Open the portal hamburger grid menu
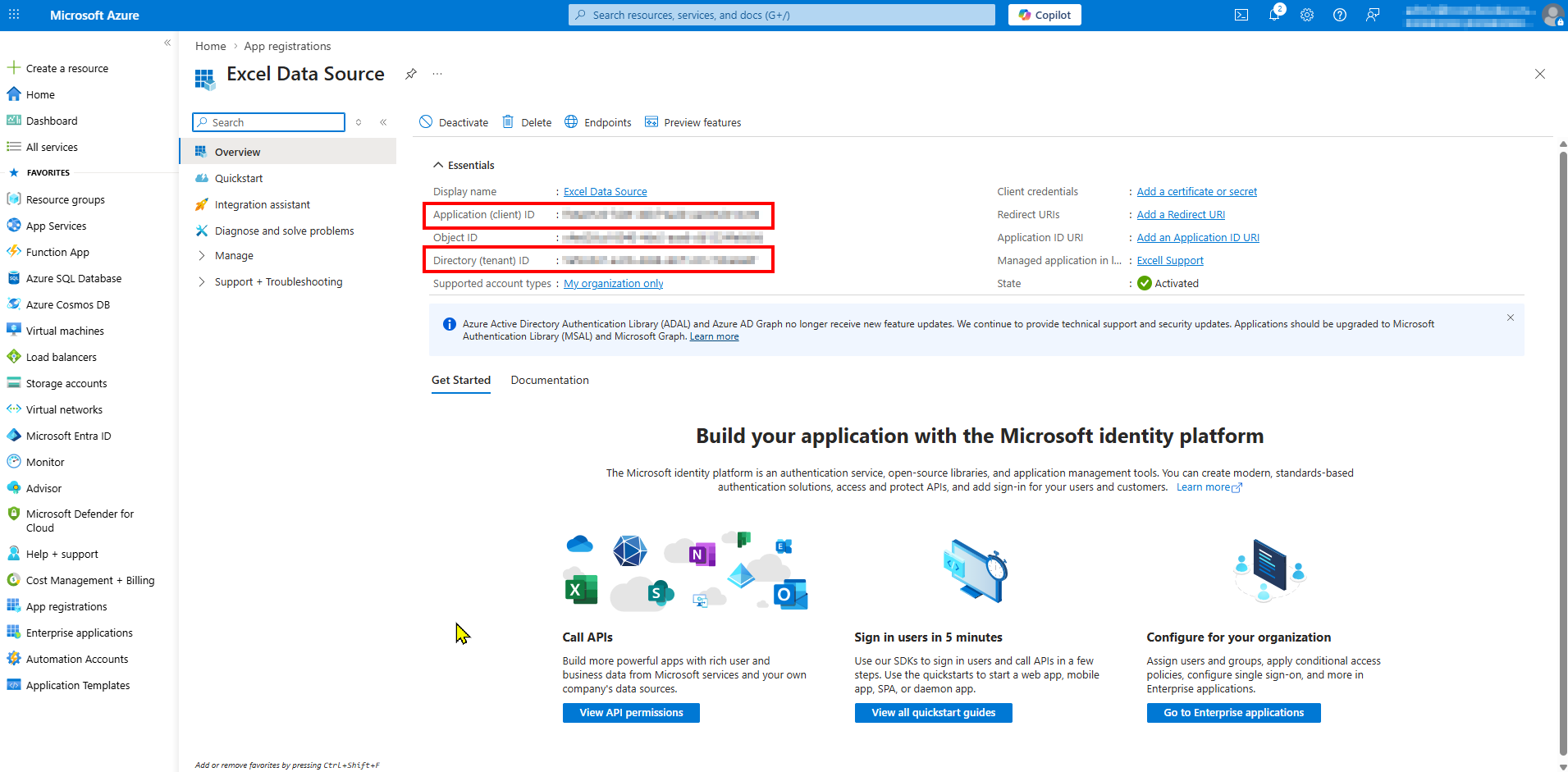Image resolution: width=1568 pixels, height=772 pixels. [x=14, y=15]
